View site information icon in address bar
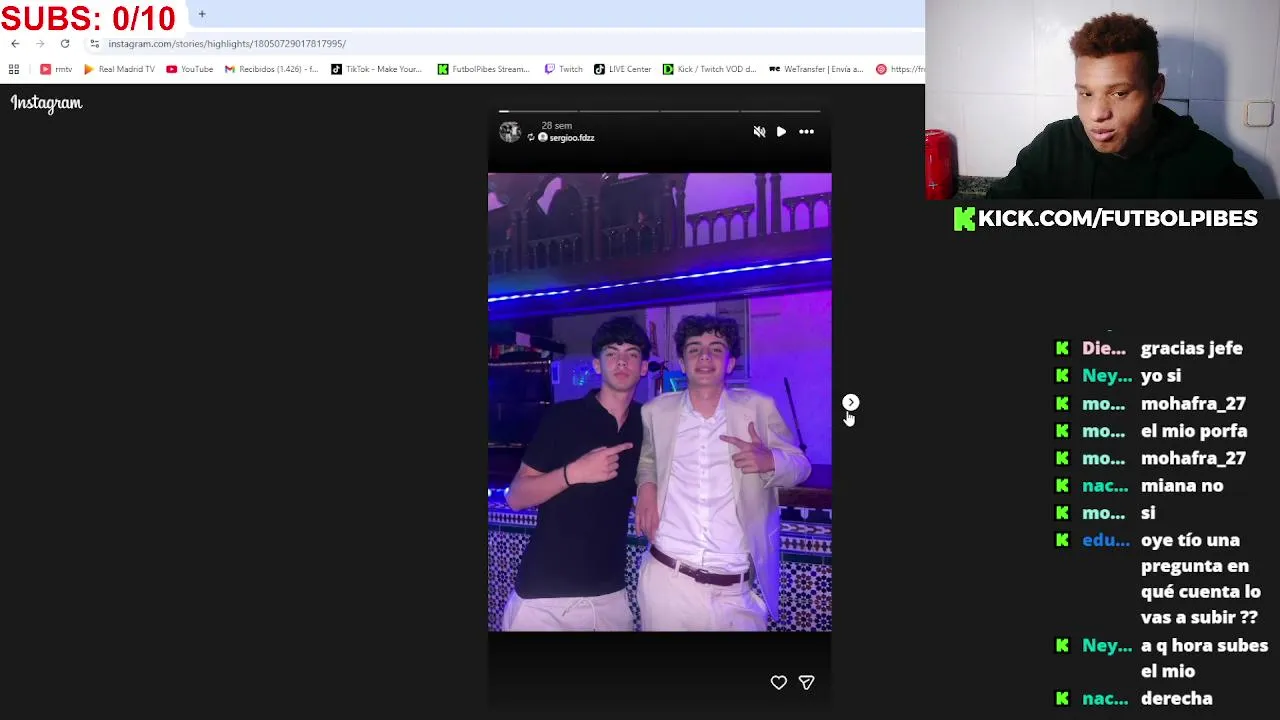The height and width of the screenshot is (720, 1280). (x=95, y=44)
